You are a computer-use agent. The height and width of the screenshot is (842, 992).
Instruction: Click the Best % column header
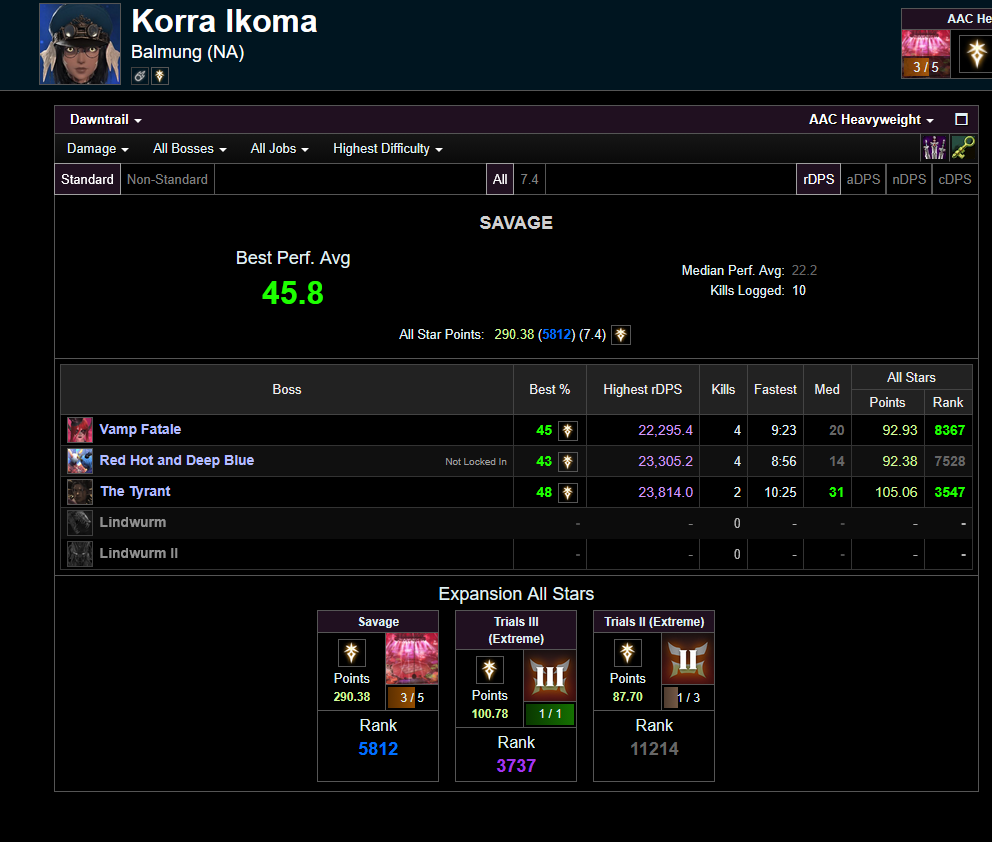click(550, 390)
